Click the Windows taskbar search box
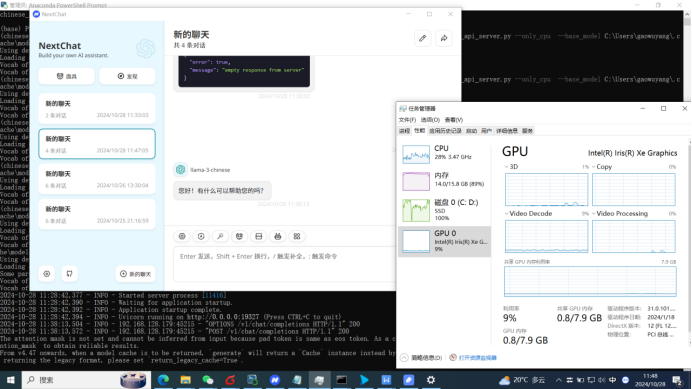This screenshot has width=692, height=389. click(86, 380)
